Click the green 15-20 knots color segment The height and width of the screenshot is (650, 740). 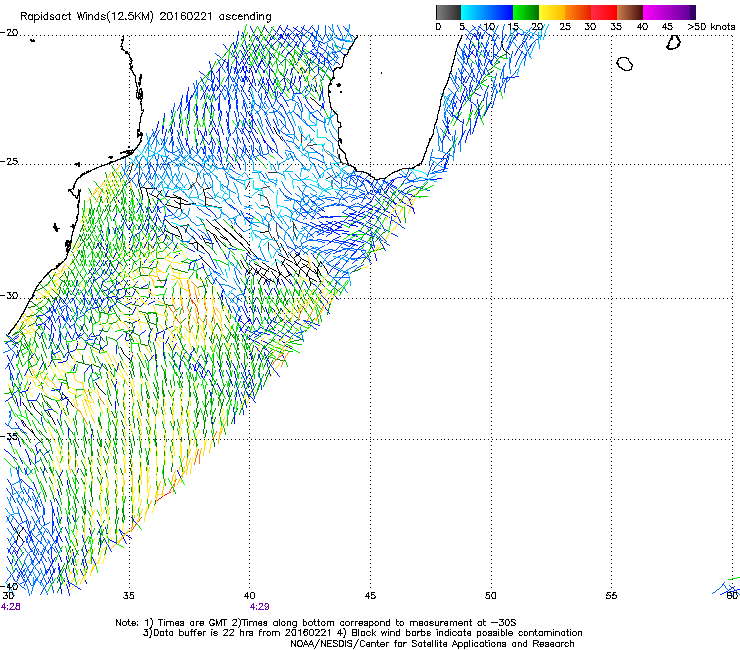point(526,12)
